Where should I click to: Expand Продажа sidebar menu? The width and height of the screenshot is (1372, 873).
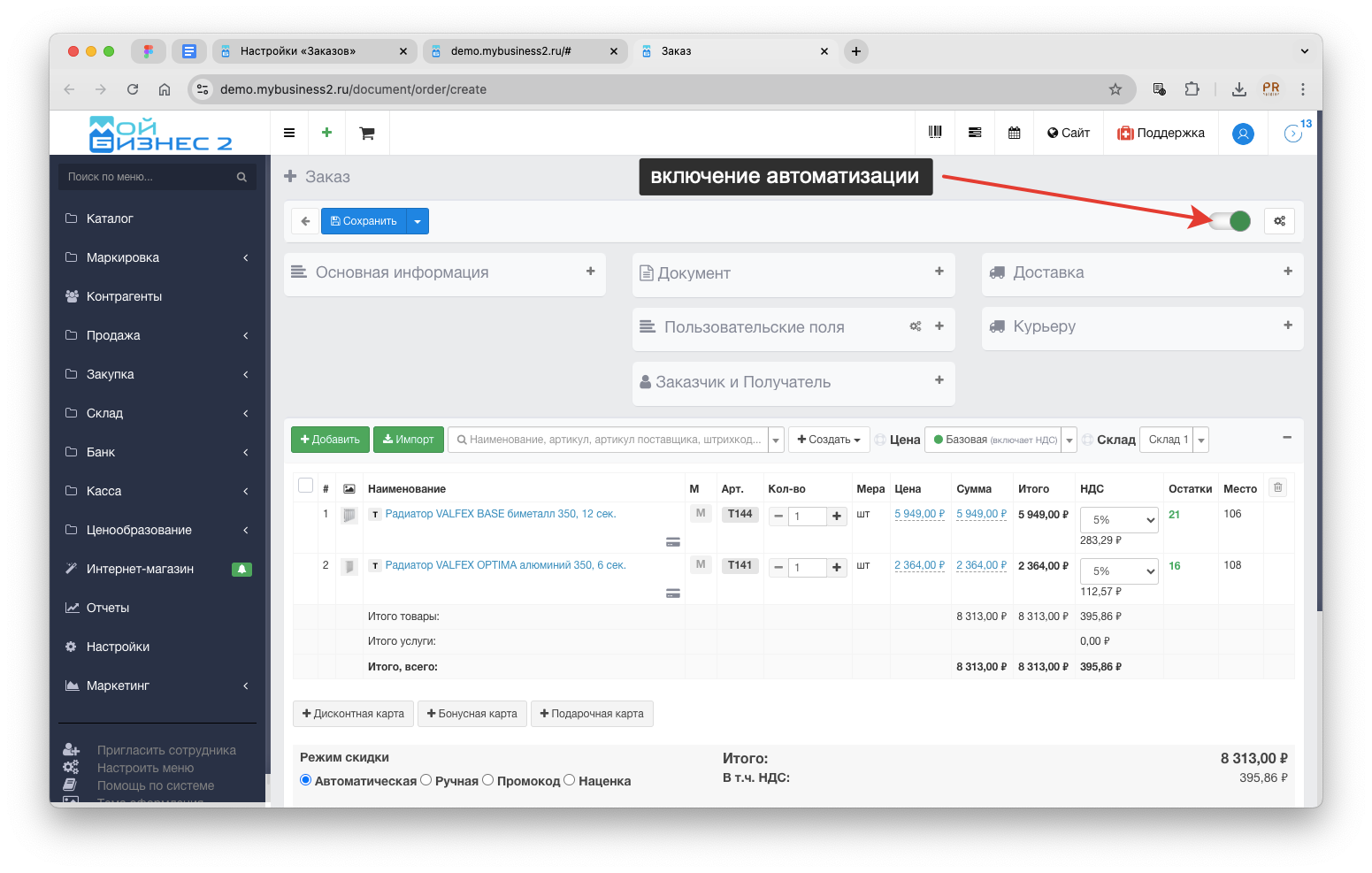pyautogui.click(x=157, y=335)
